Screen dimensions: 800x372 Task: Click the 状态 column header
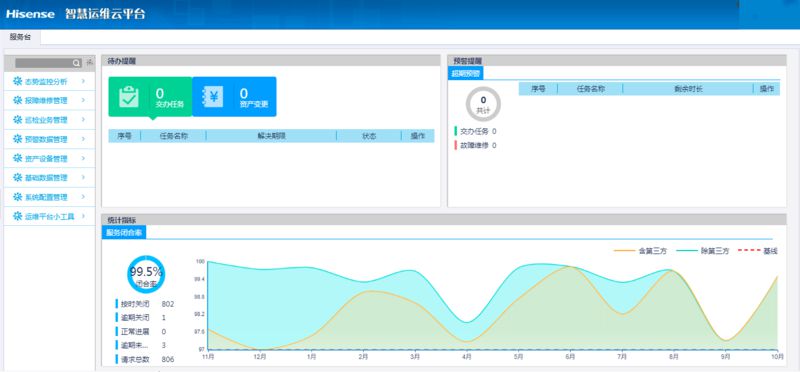click(x=369, y=136)
